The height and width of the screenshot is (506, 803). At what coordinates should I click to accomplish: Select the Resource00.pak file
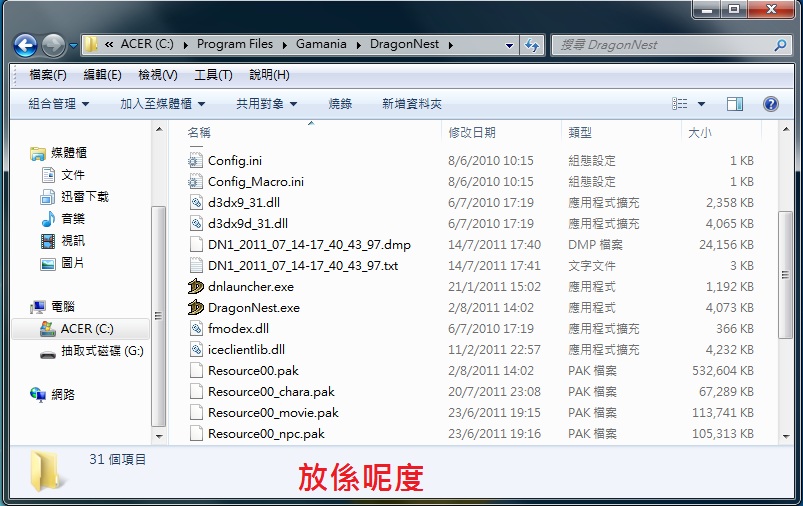[x=253, y=371]
